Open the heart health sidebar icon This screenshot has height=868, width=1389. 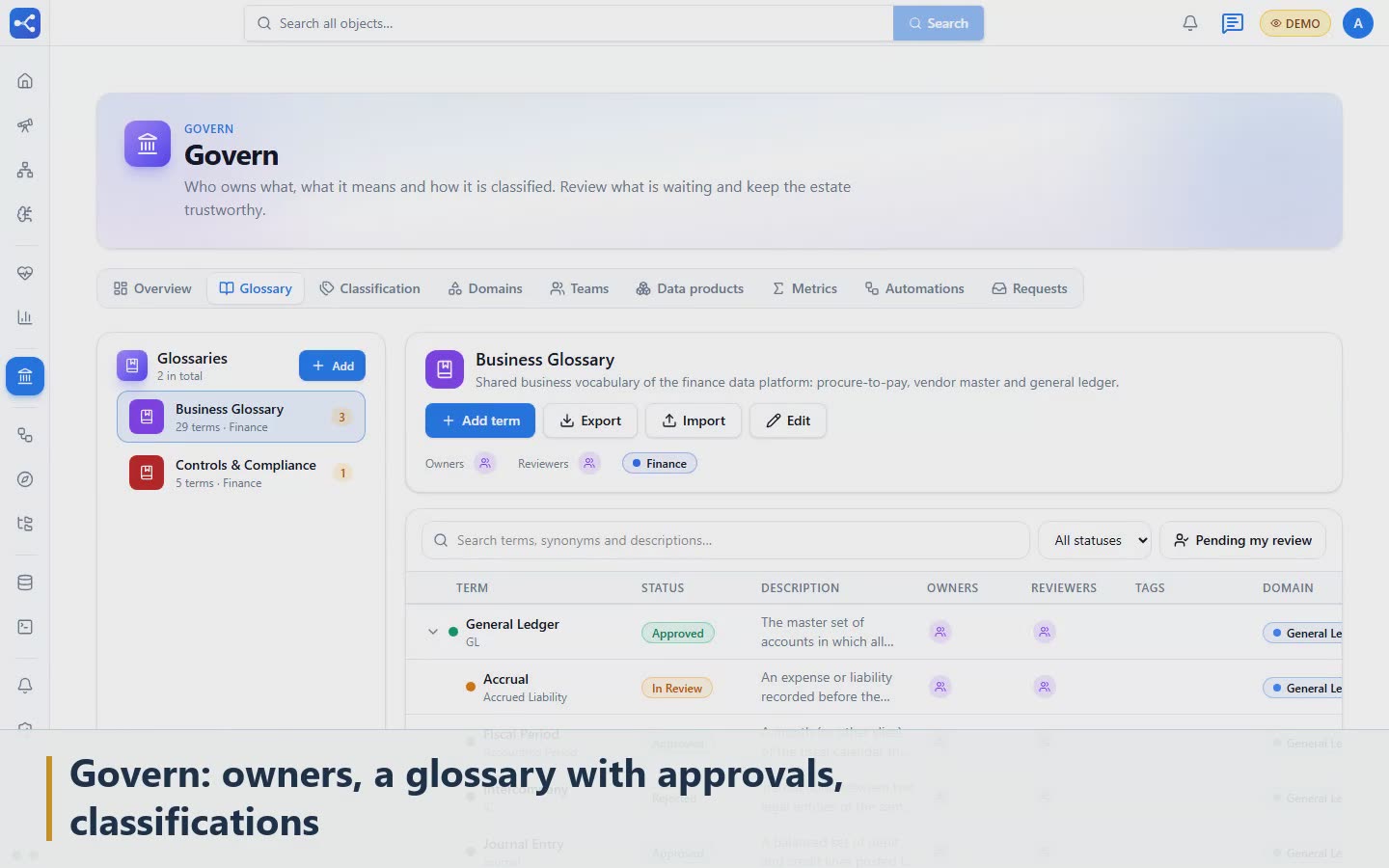pyautogui.click(x=25, y=273)
